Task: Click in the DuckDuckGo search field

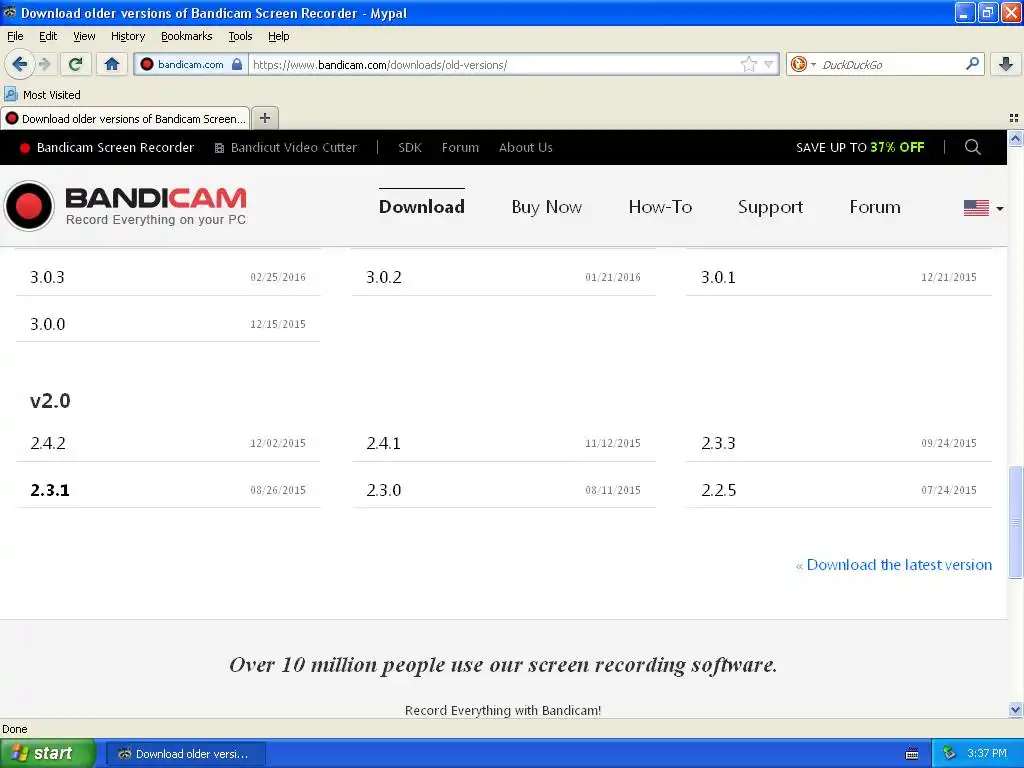Action: click(x=890, y=64)
